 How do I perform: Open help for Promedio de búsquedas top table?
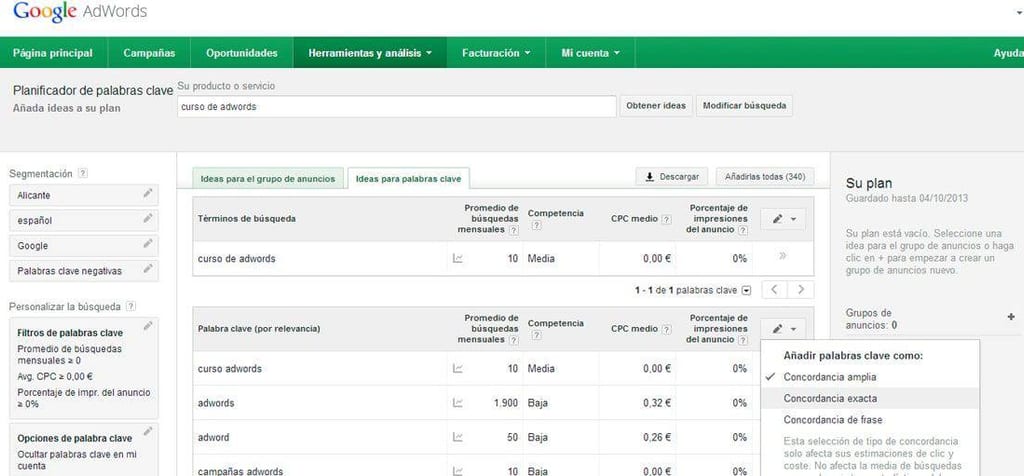click(514, 230)
